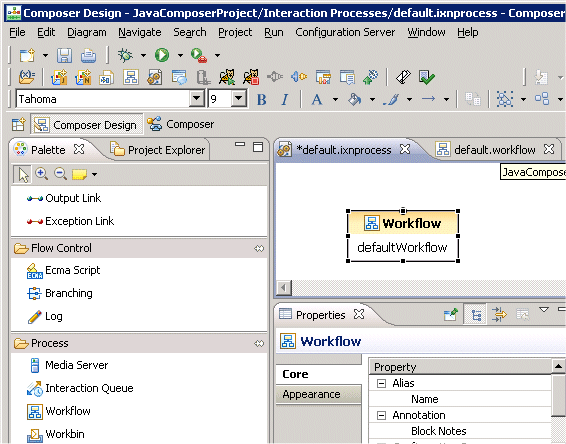Open the font size 9 dropdown
This screenshot has width=566, height=444.
tap(239, 98)
